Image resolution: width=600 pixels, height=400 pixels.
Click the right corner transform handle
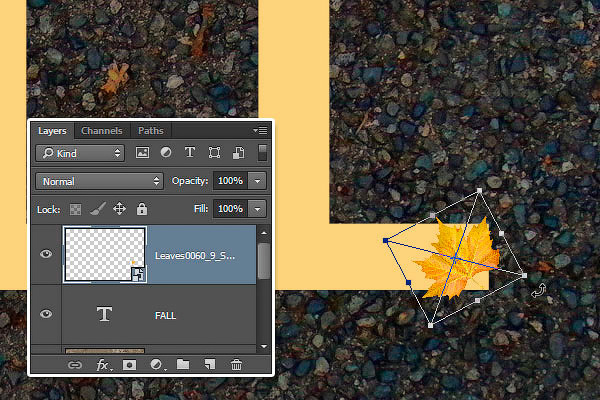pyautogui.click(x=524, y=275)
